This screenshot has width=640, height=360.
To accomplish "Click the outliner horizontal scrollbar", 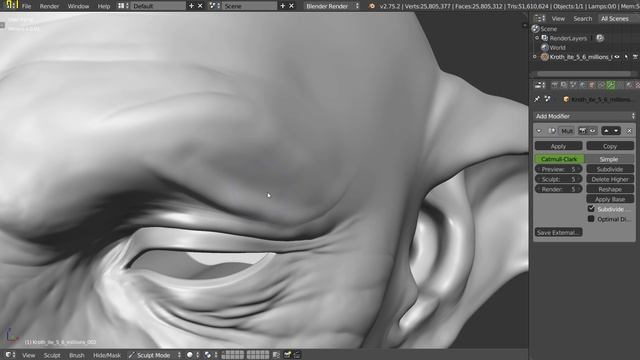I will pos(584,74).
